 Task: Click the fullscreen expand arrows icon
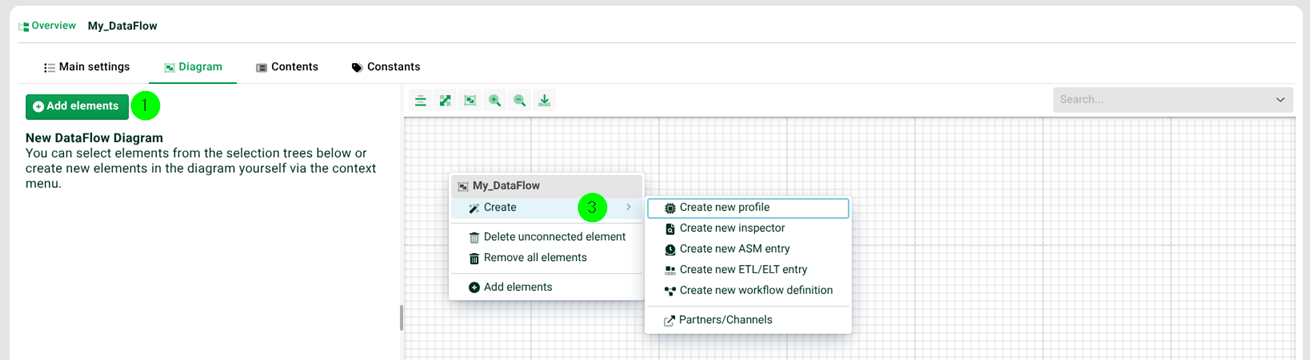[445, 100]
